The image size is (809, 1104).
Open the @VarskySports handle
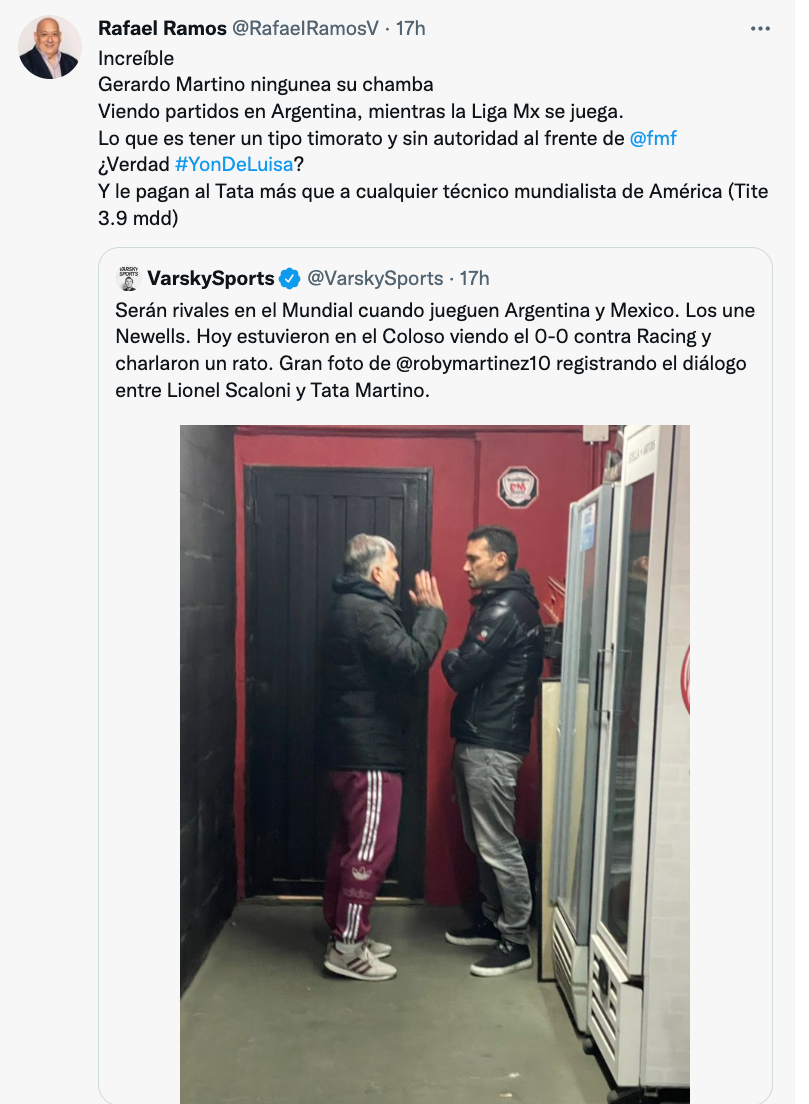coord(375,278)
